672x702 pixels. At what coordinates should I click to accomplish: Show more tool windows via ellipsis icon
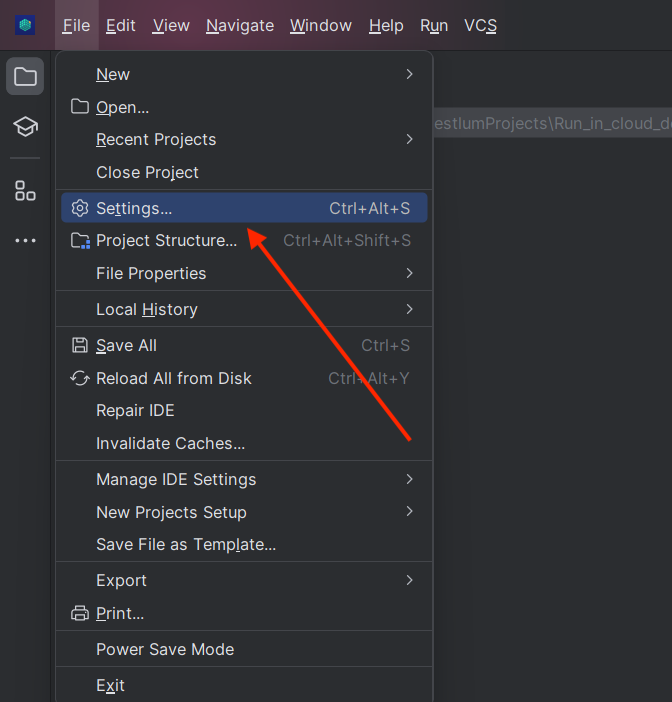pyautogui.click(x=25, y=240)
